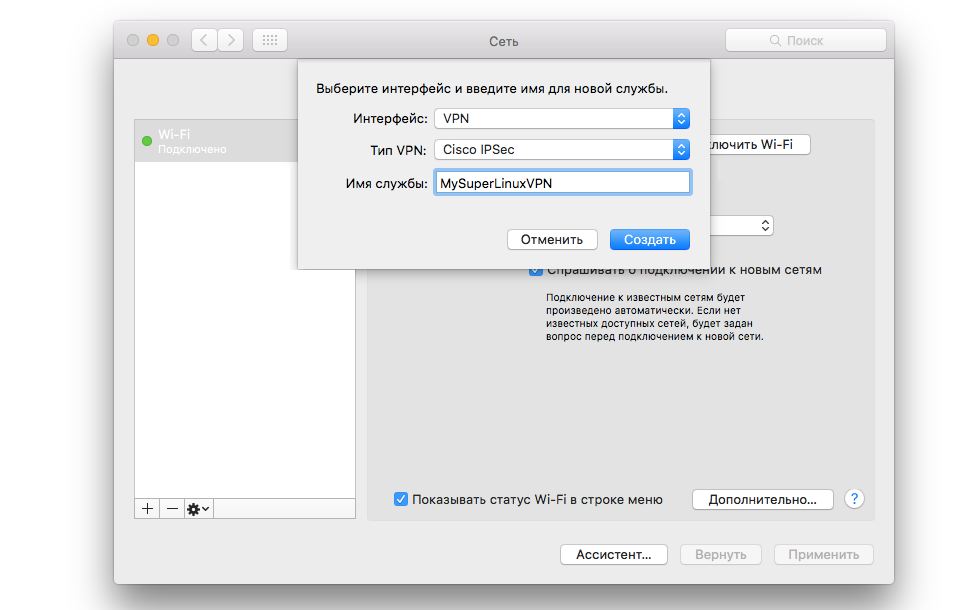960x610 pixels.
Task: Click the back navigation arrow
Action: (204, 40)
